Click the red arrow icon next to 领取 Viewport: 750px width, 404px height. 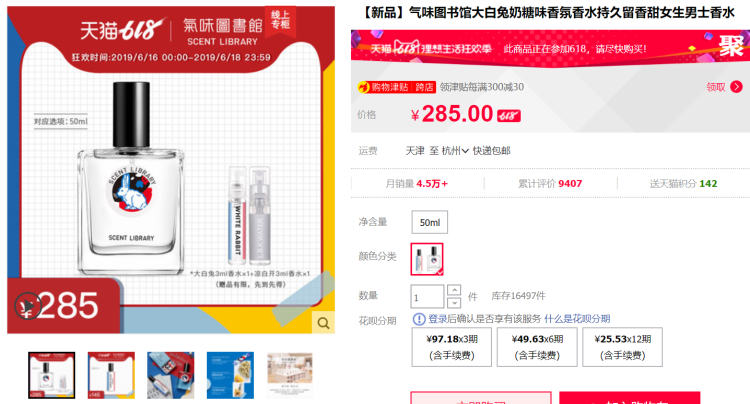[x=737, y=87]
